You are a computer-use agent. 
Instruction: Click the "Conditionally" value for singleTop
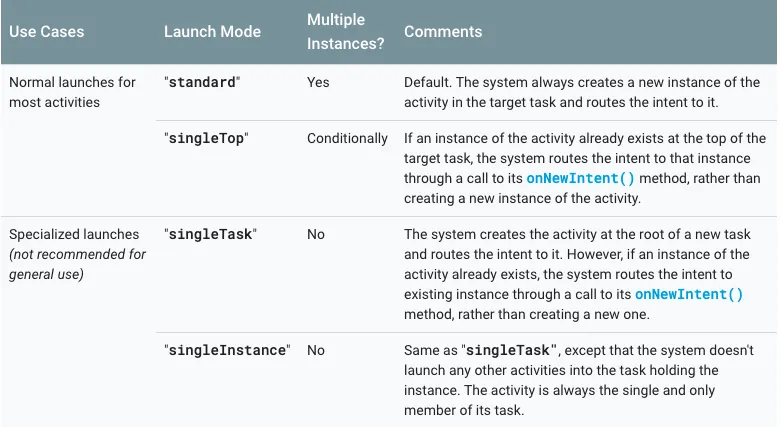[x=347, y=138]
